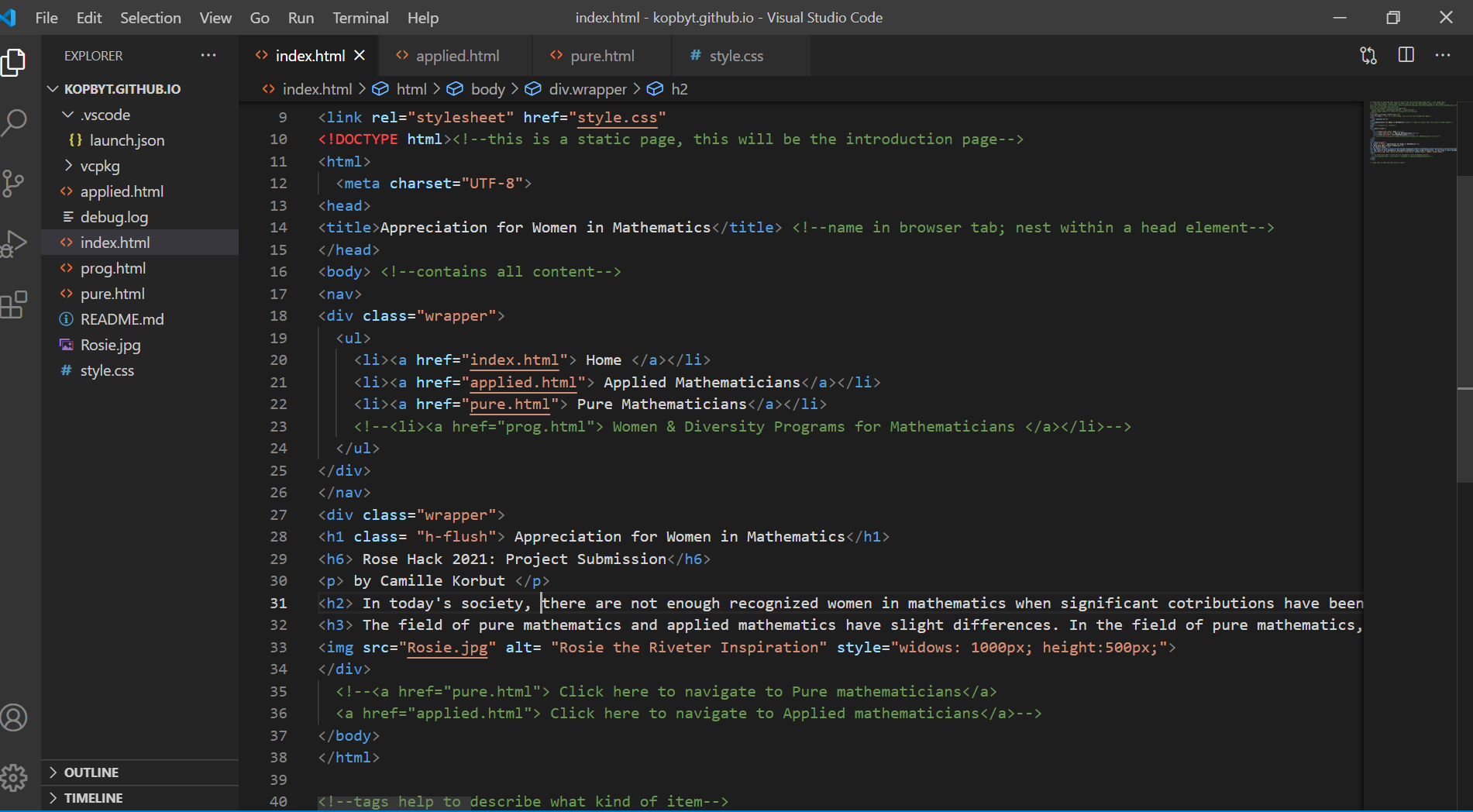Click the Split Editor Right icon
The width and height of the screenshot is (1473, 812).
tap(1406, 55)
